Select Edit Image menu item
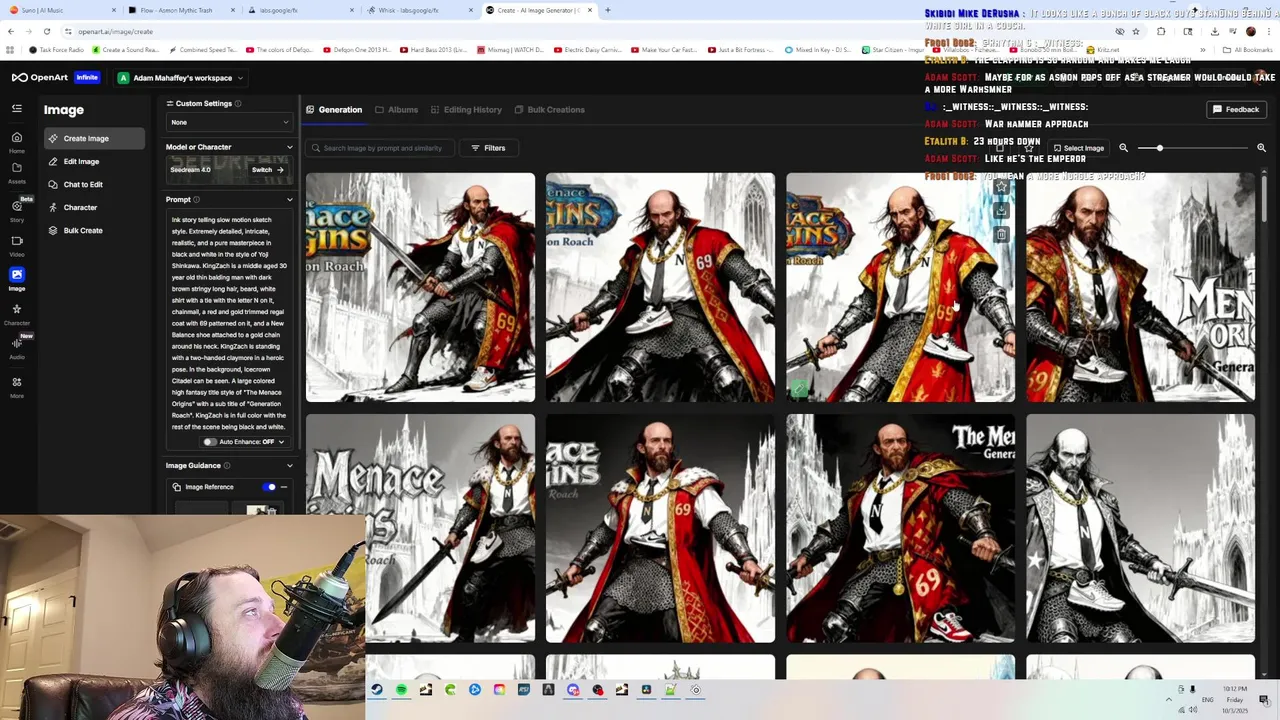 coord(94,162)
